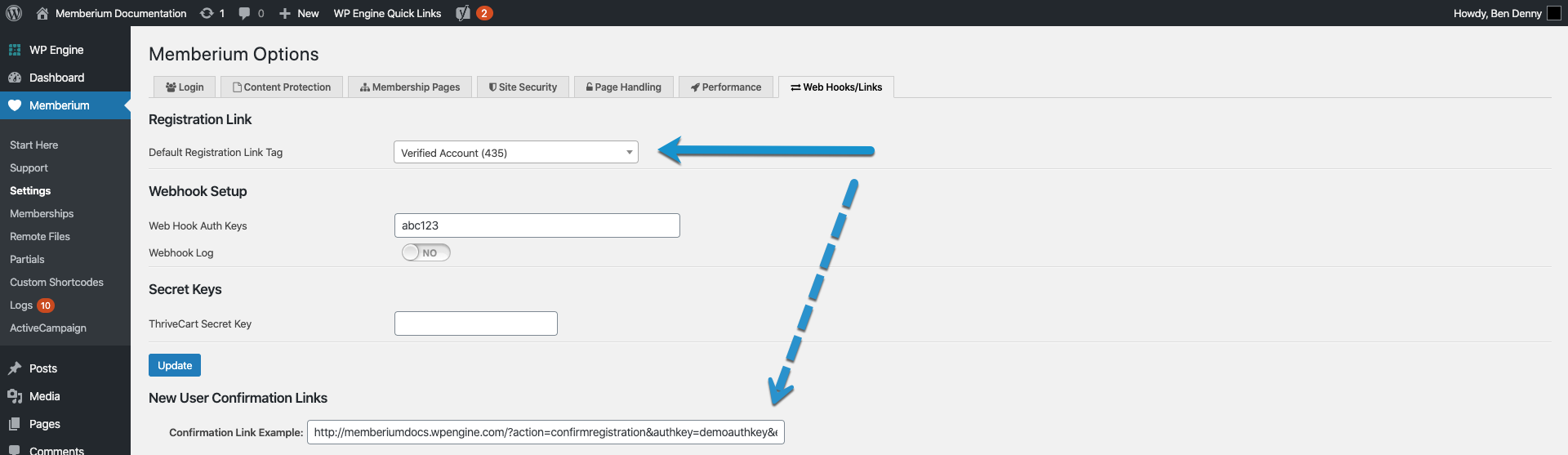The width and height of the screenshot is (1568, 455).
Task: Open the Dashboard menu icon
Action: click(x=15, y=78)
